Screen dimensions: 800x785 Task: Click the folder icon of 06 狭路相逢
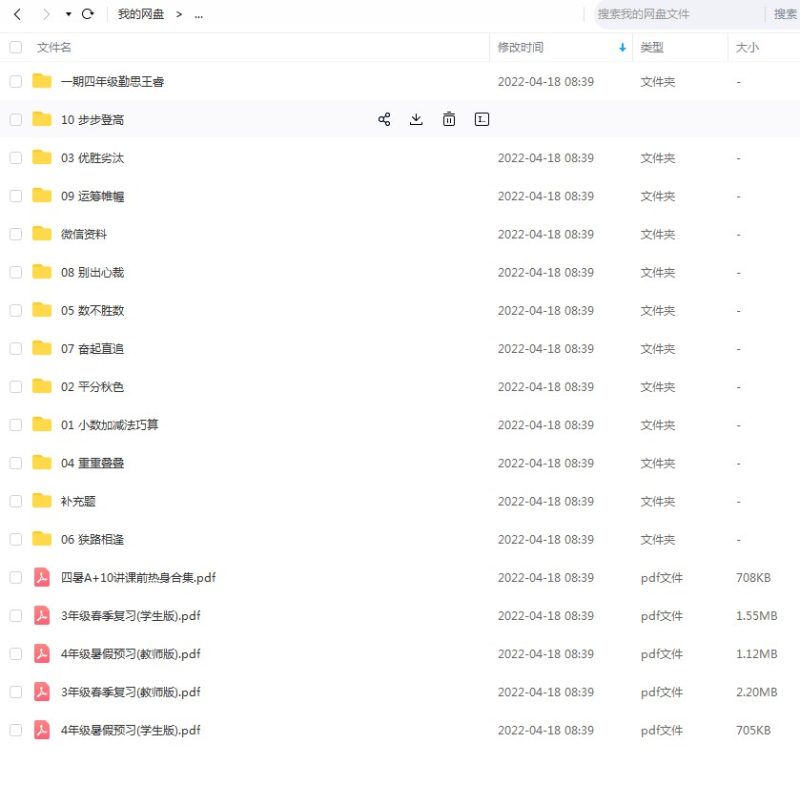40,539
